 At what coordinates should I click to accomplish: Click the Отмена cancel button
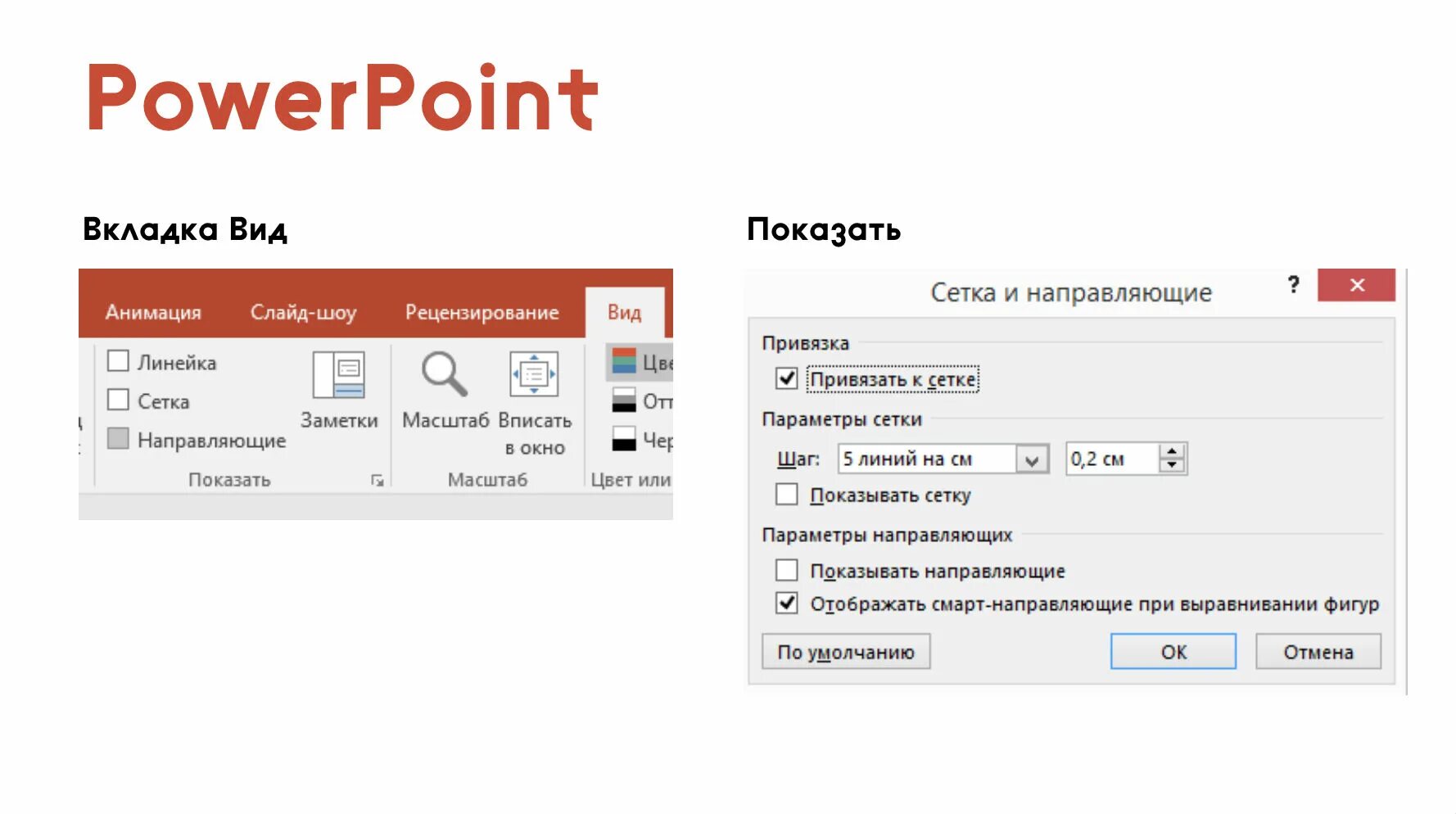tap(1318, 652)
